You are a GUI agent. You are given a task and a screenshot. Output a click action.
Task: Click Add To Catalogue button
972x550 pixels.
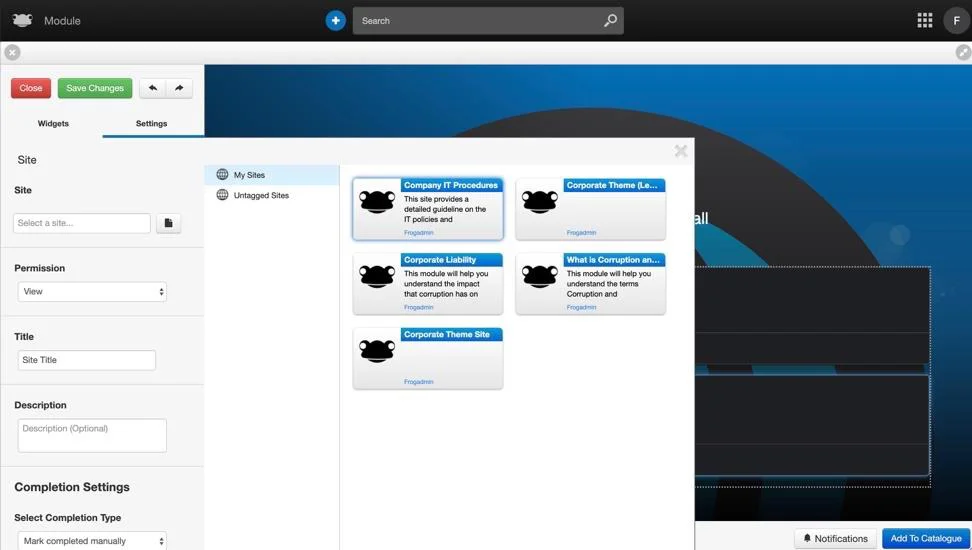(x=926, y=538)
